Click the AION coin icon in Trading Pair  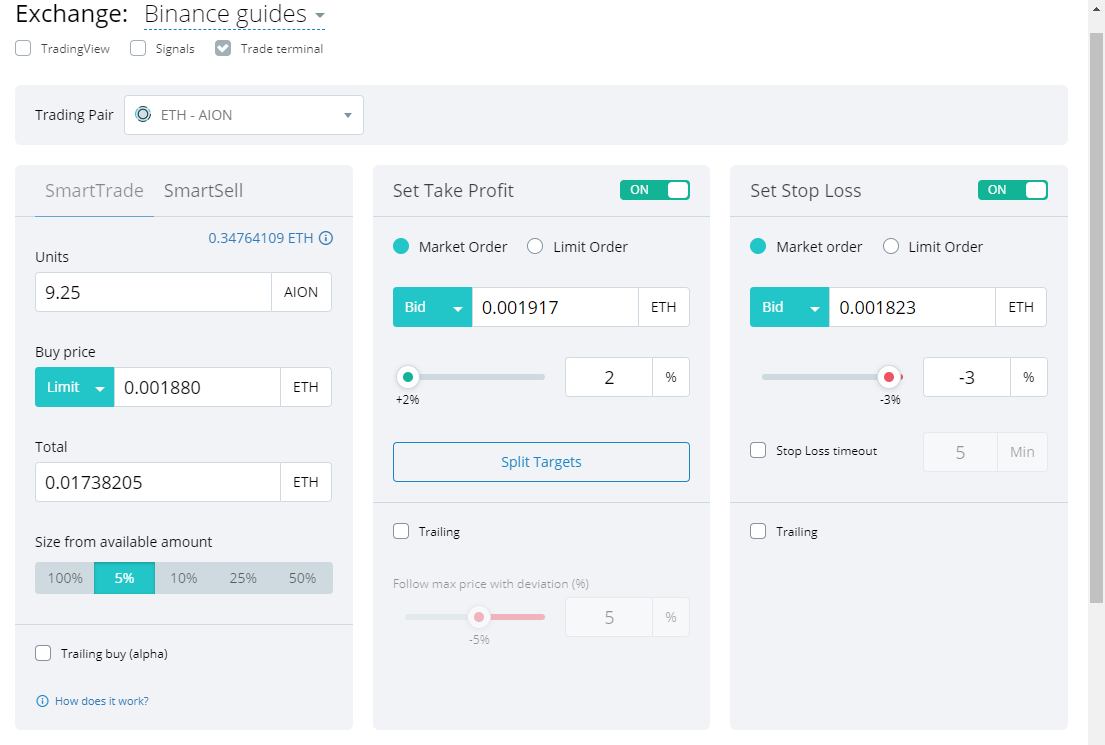(143, 115)
